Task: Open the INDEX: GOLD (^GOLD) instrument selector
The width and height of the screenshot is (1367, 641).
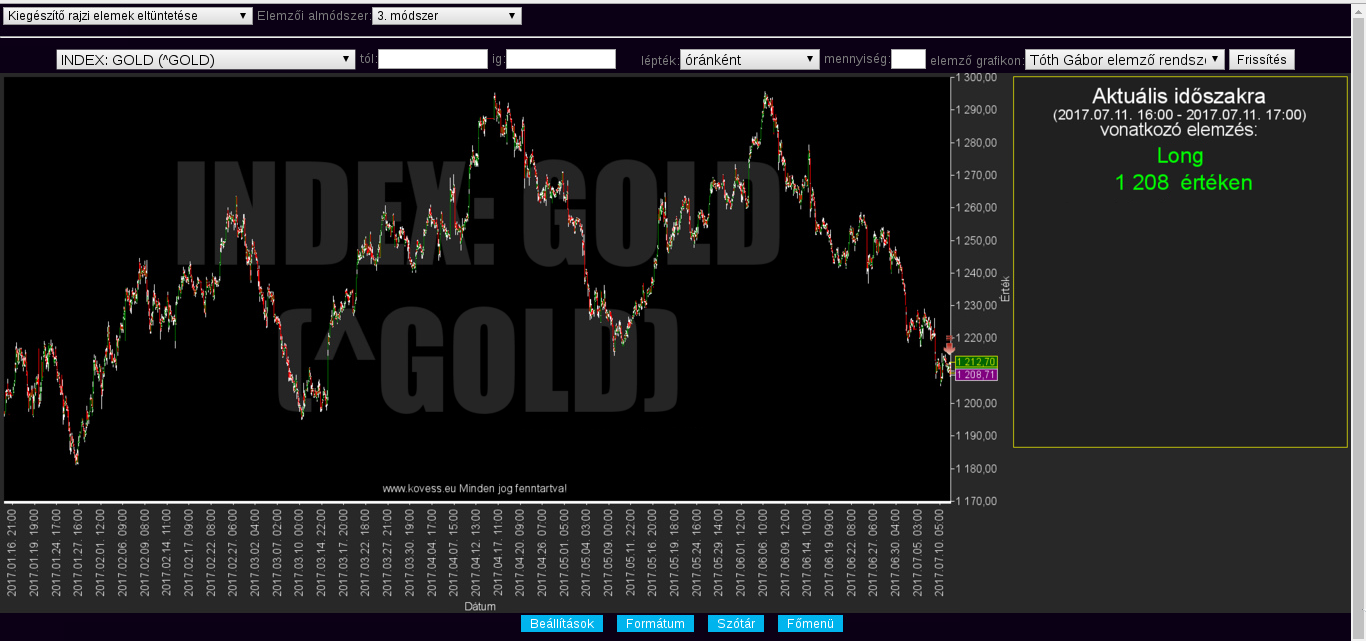Action: 206,60
